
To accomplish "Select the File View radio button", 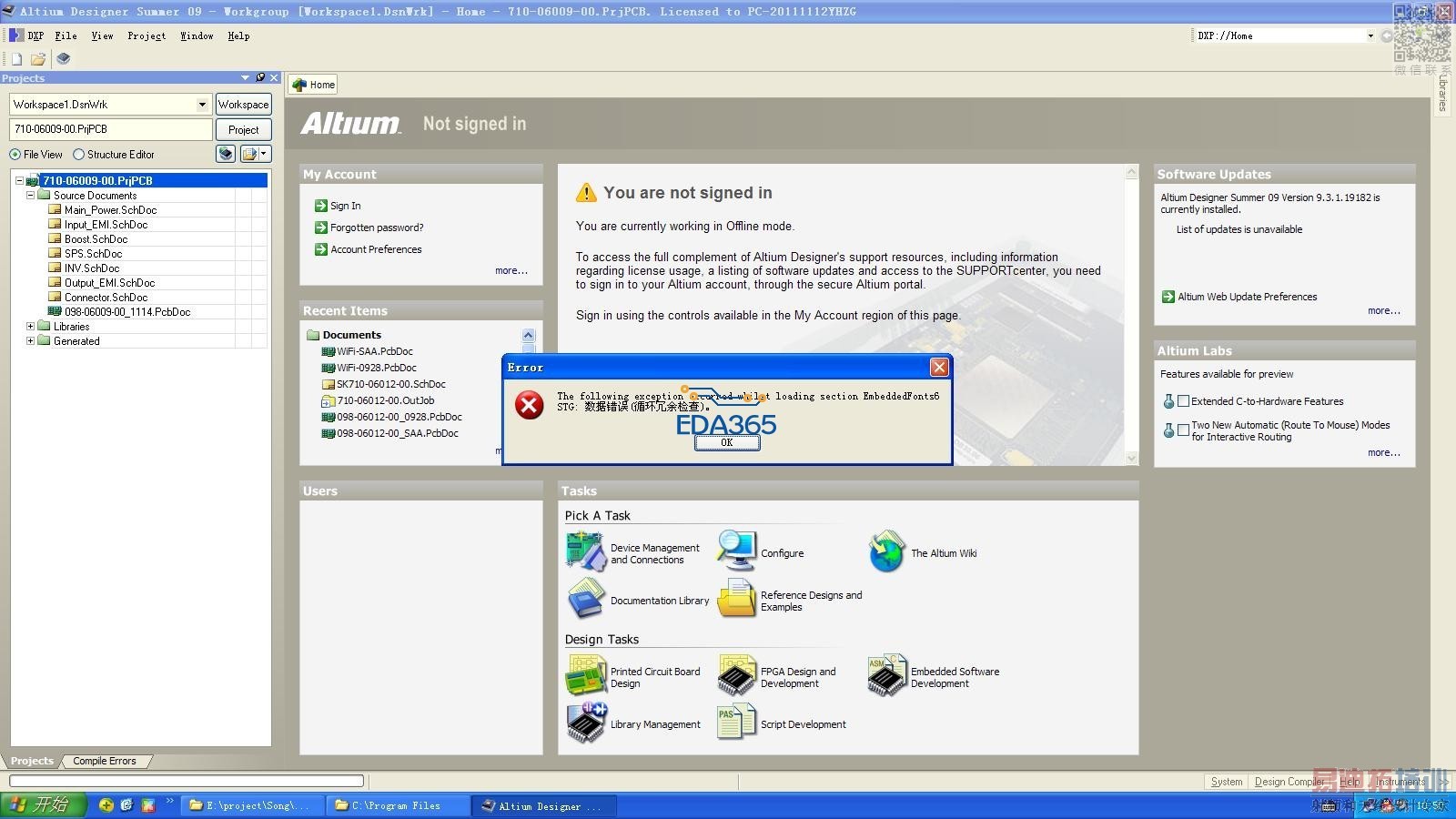I will [15, 155].
